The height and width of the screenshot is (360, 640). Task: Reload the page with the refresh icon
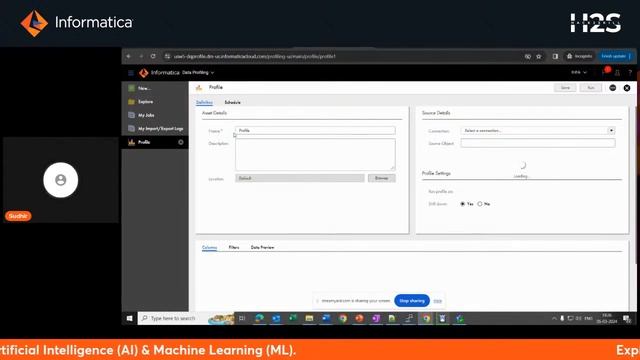pyautogui.click(x=153, y=56)
